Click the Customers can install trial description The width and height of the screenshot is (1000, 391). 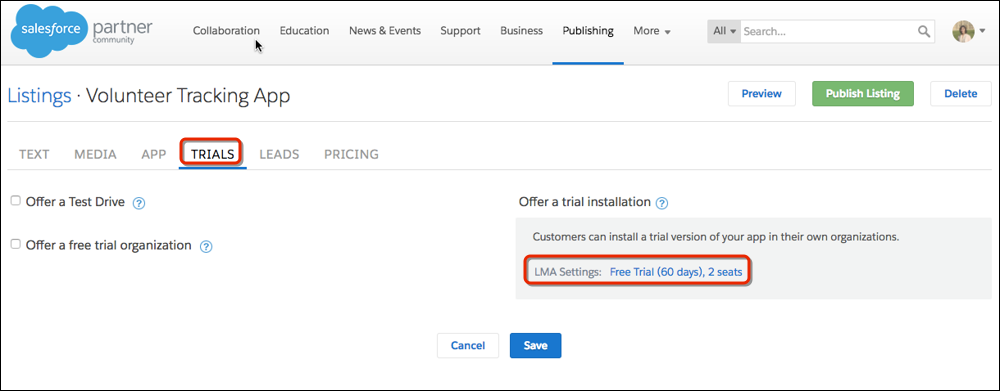click(x=716, y=237)
